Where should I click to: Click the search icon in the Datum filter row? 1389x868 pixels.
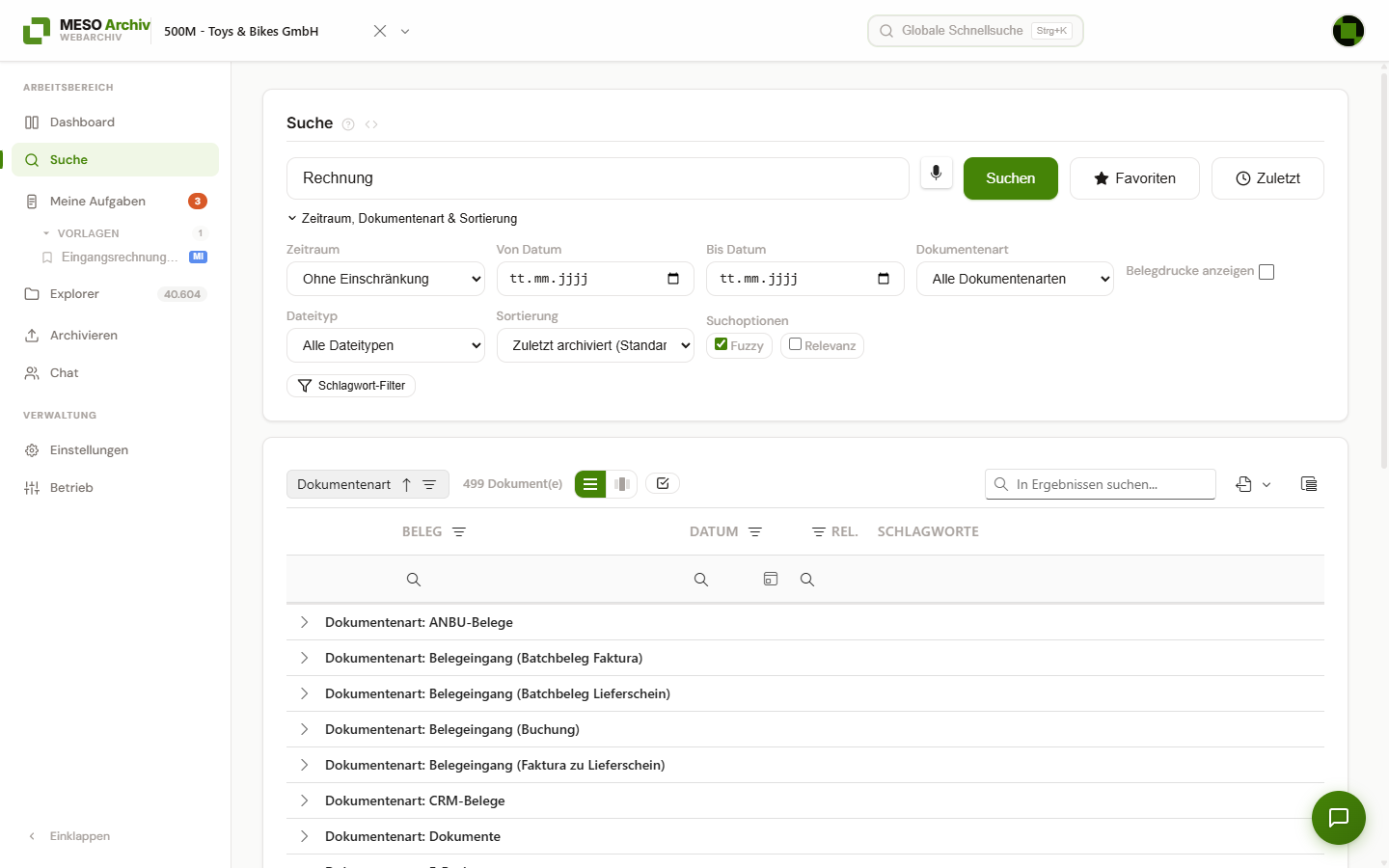pos(701,580)
